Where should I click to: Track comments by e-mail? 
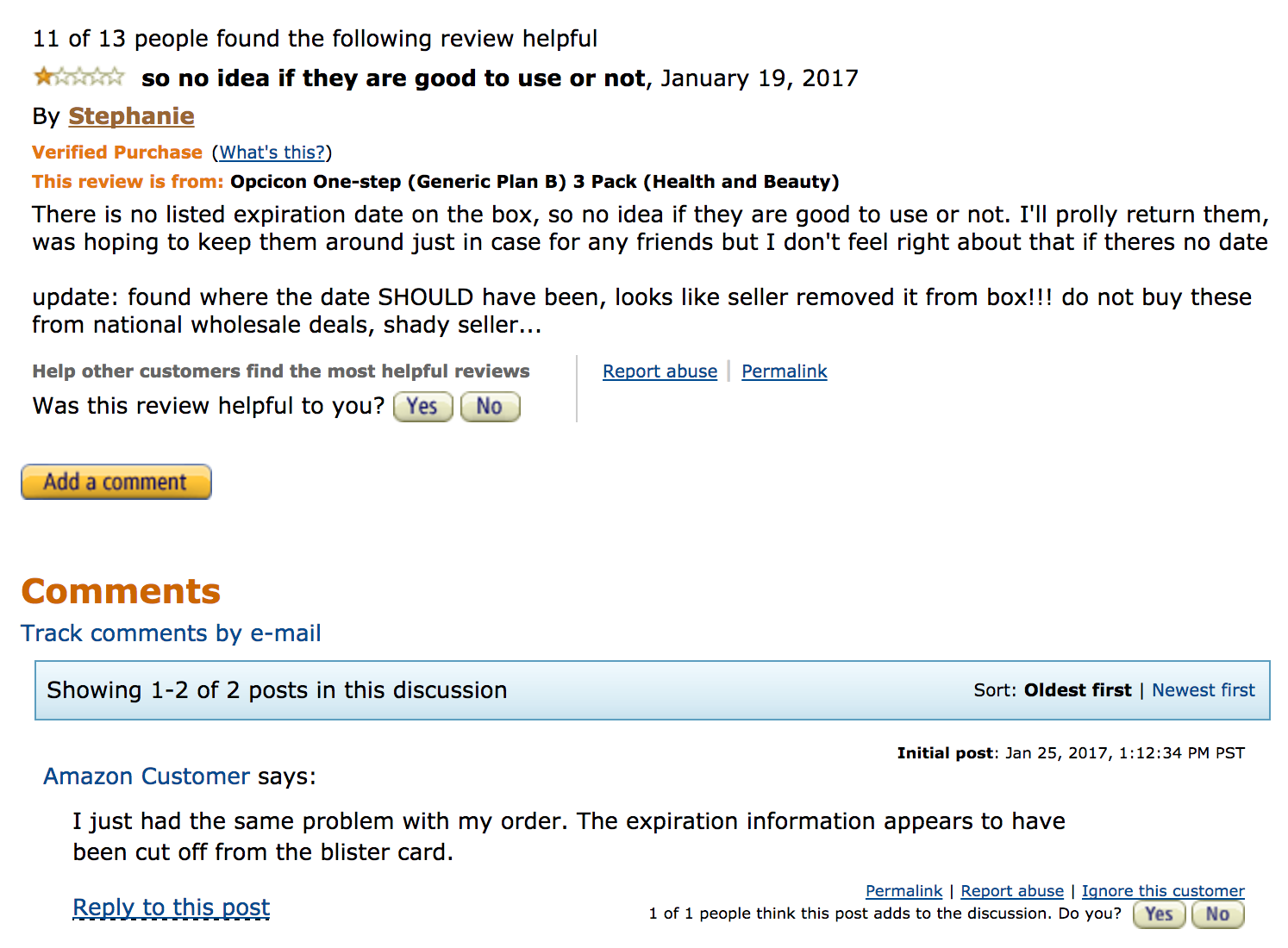pyautogui.click(x=171, y=633)
